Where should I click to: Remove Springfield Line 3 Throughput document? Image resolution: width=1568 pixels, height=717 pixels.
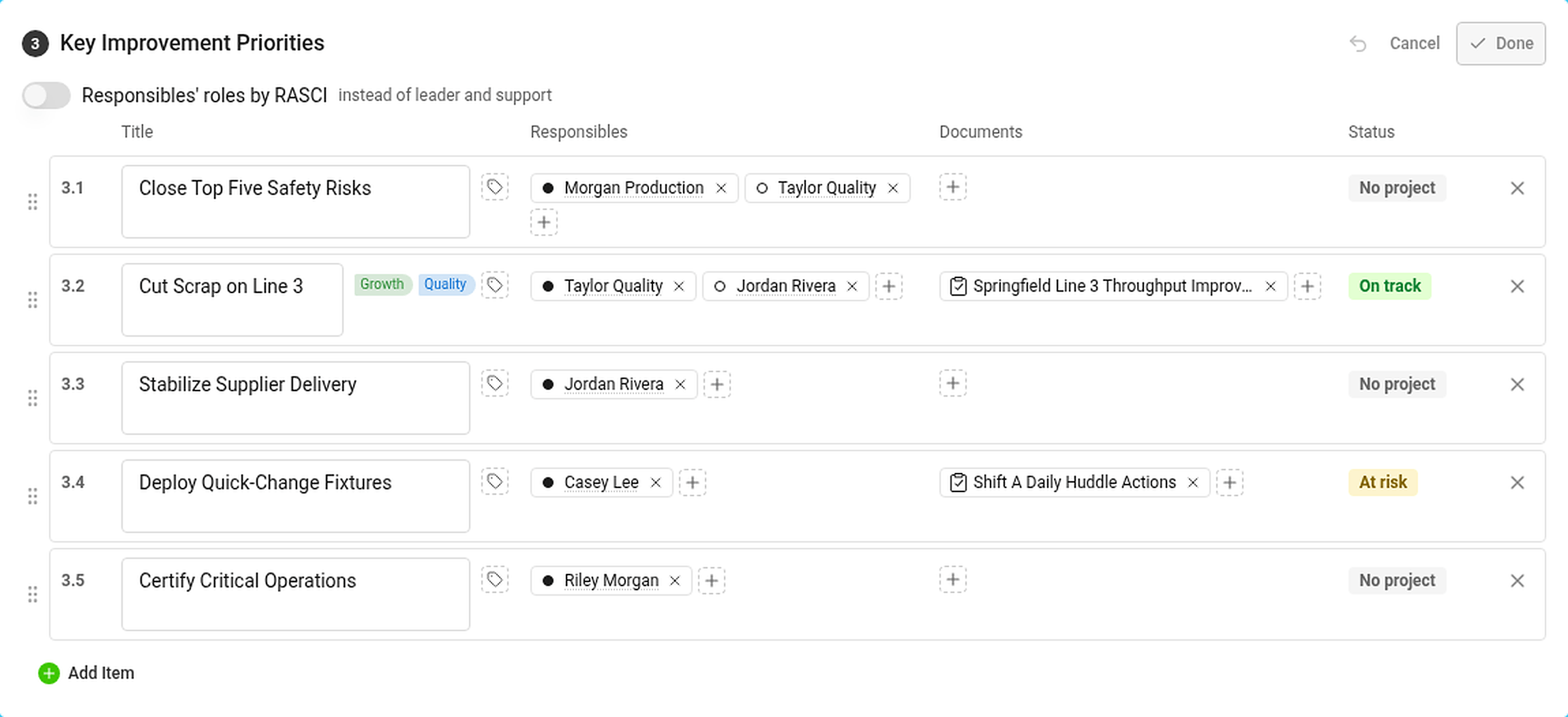click(x=1271, y=286)
